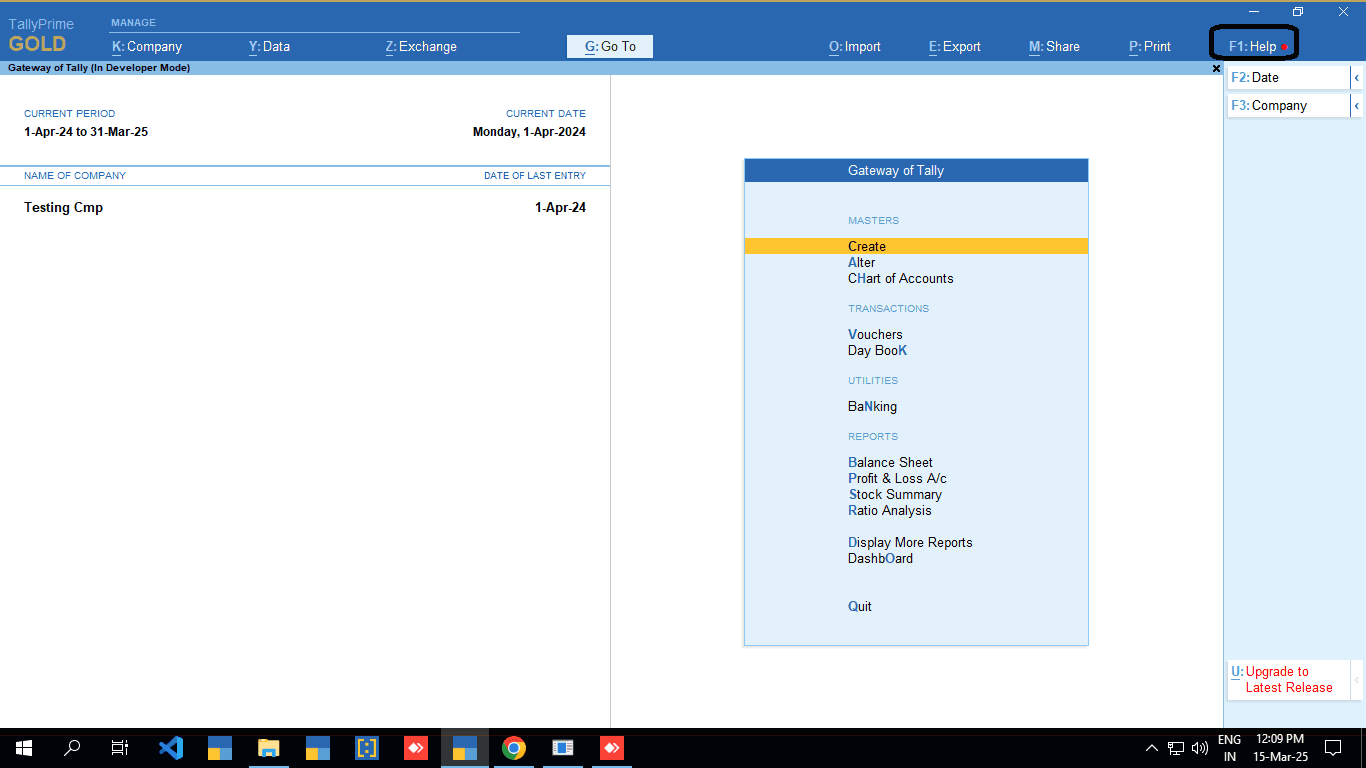The image size is (1366, 768).
Task: Open the P: Print menu
Action: tap(1150, 46)
